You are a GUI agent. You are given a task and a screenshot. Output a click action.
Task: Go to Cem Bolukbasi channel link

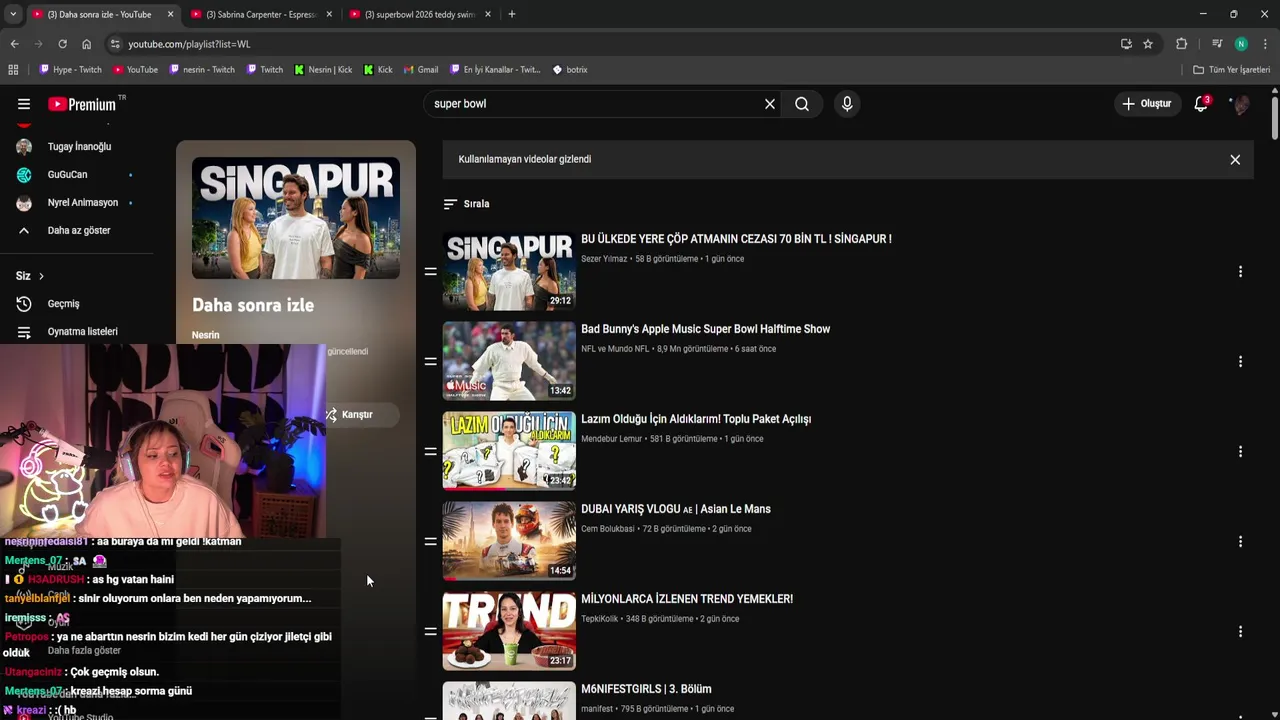coord(608,529)
